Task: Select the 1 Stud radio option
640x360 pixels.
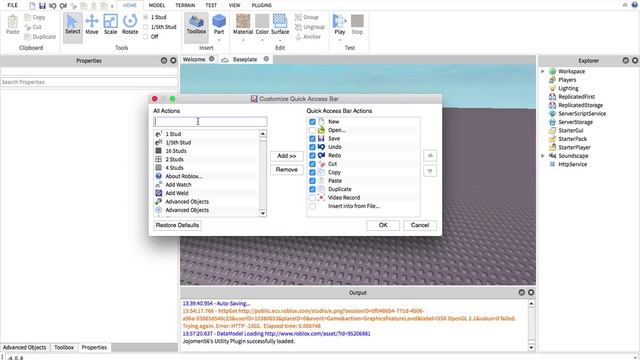Action: coord(146,17)
